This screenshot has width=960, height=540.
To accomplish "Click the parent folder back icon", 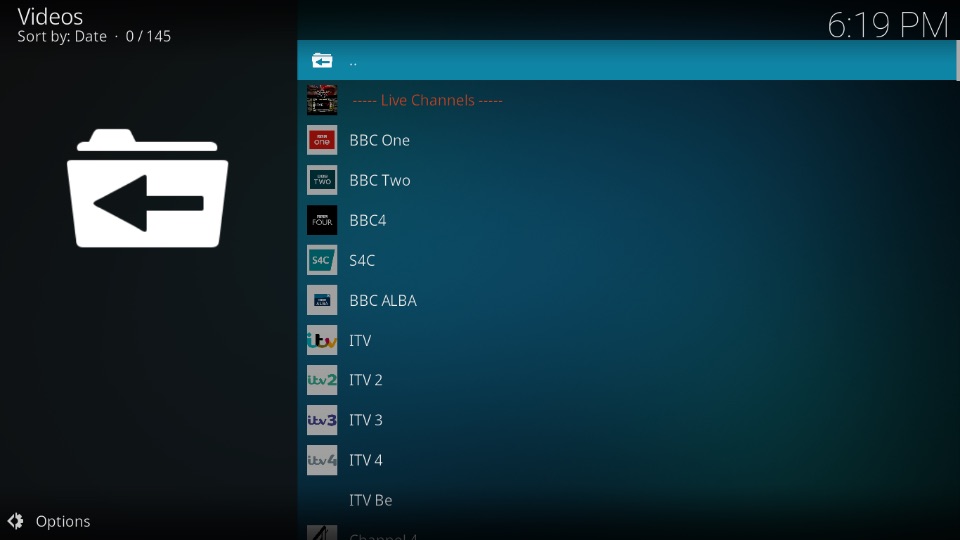I will (x=322, y=61).
